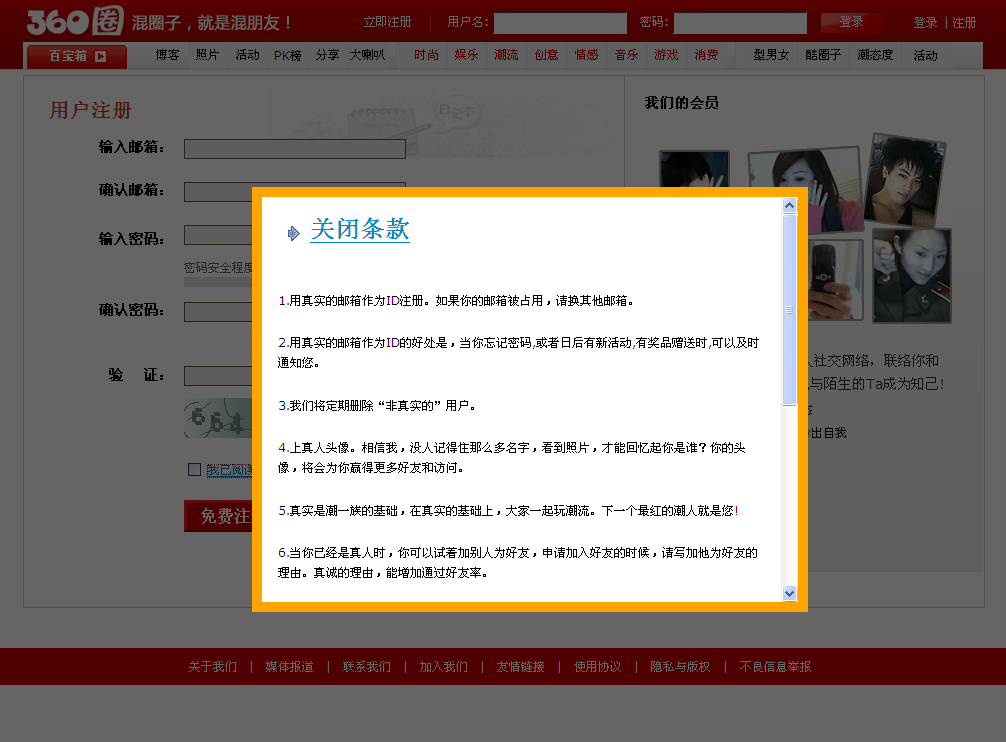This screenshot has width=1006, height=742.
Task: Click the footer 加入我们 link
Action: [443, 667]
